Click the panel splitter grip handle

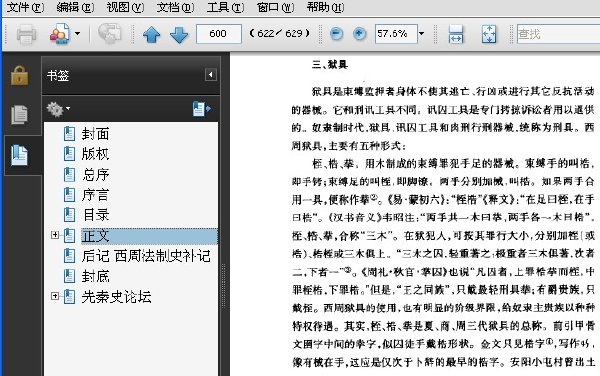click(x=223, y=287)
